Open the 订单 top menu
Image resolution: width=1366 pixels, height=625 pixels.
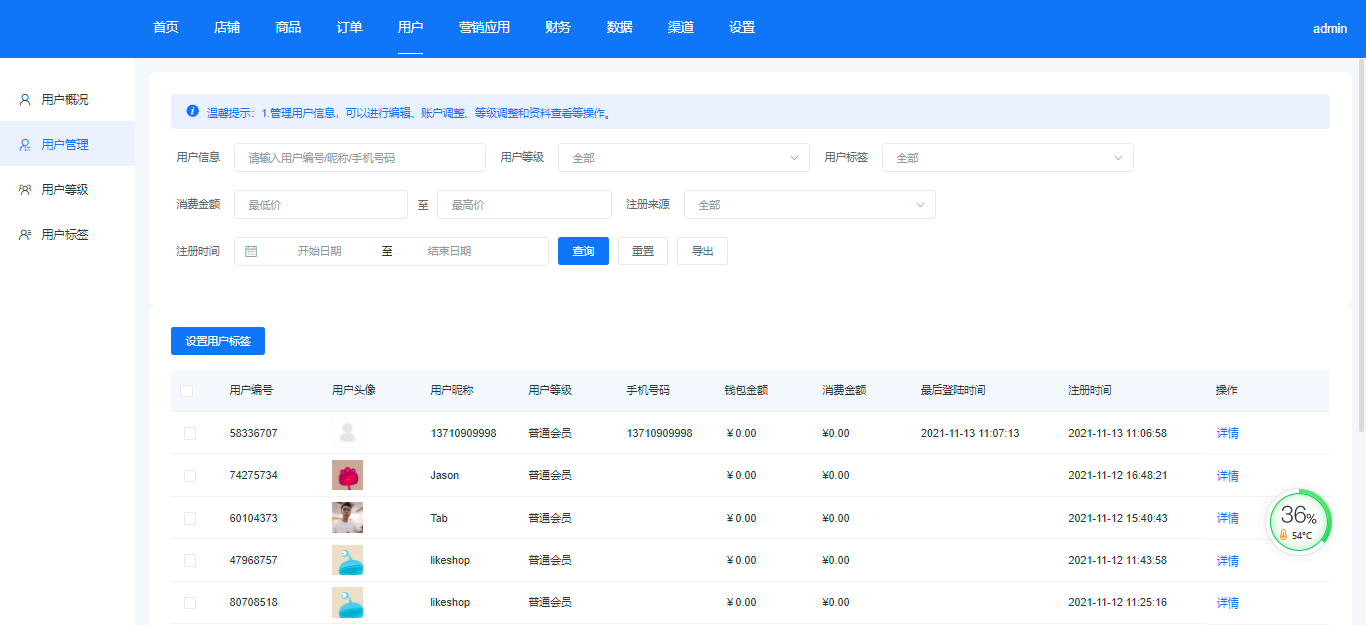click(x=349, y=28)
